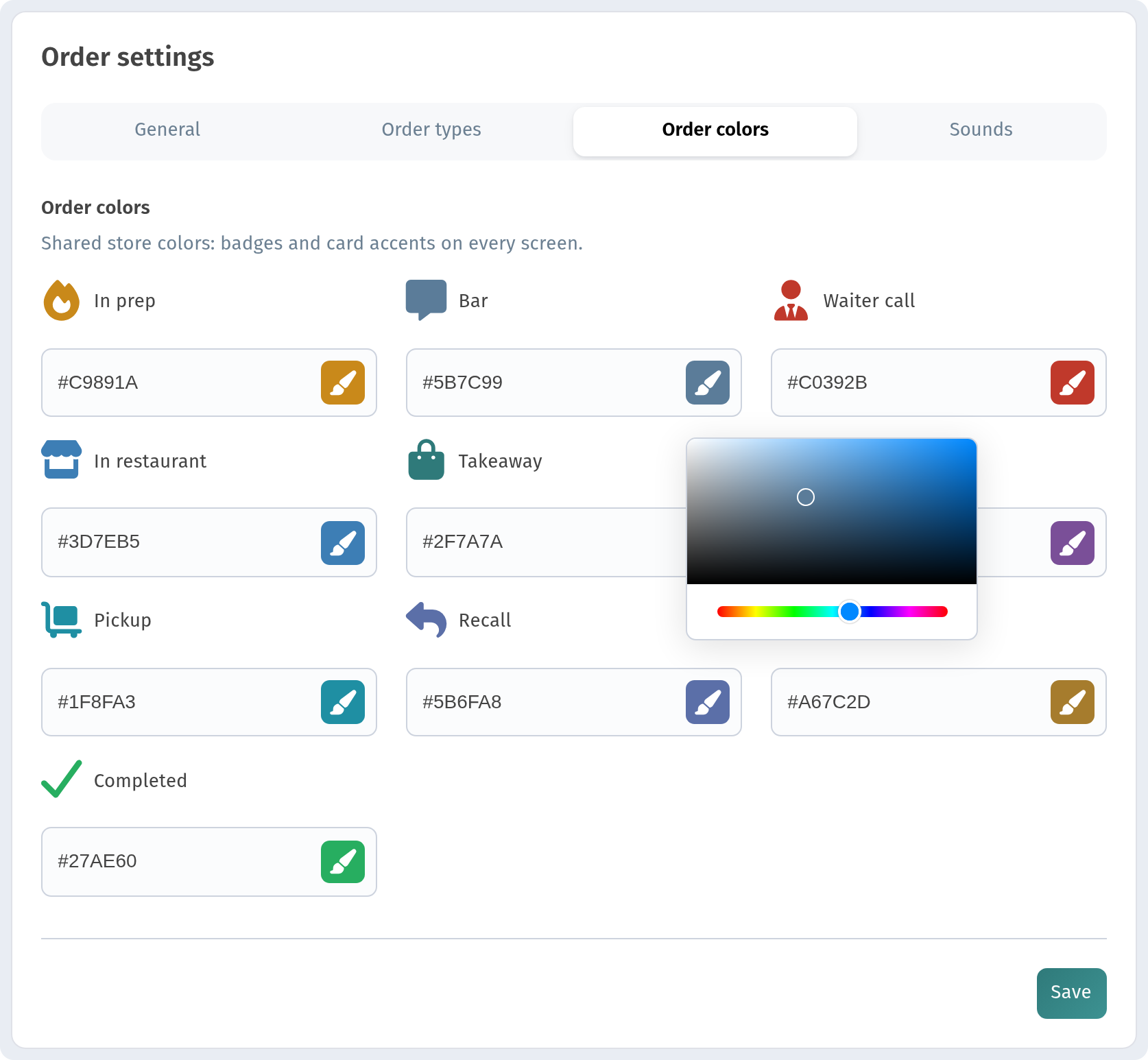Viewport: 1148px width, 1060px height.
Task: Click the Pickup cart icon
Action: click(x=62, y=620)
